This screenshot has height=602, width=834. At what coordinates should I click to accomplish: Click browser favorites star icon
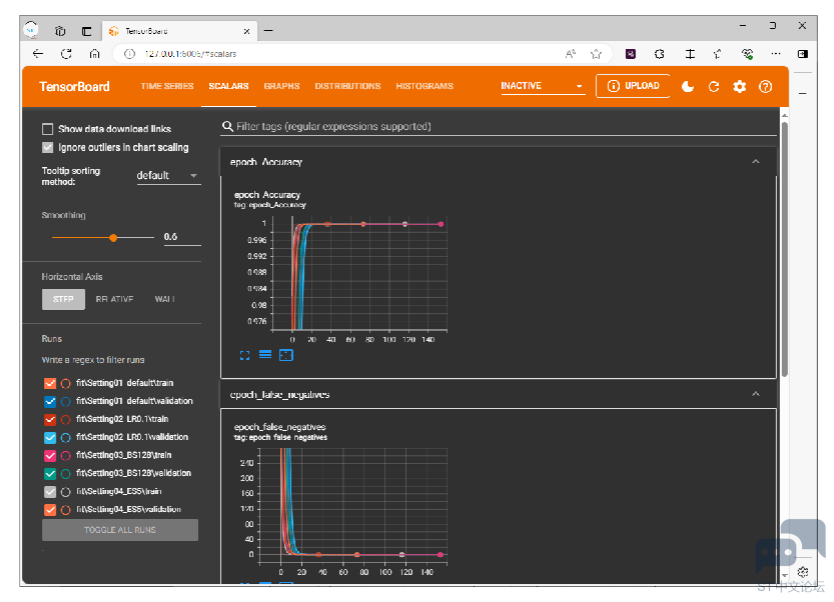coord(596,53)
